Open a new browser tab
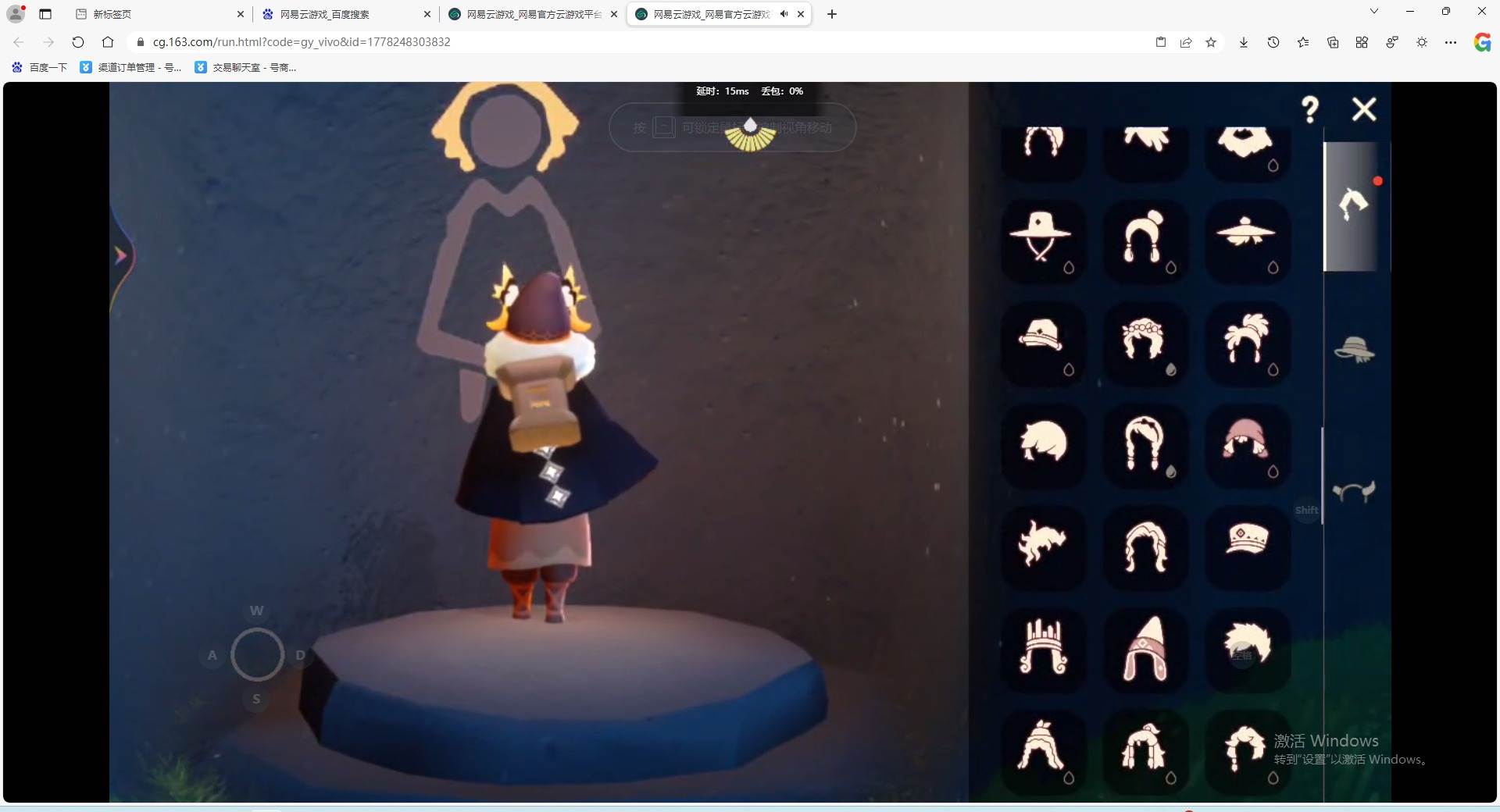Screen dimensions: 1500x812 [832, 14]
